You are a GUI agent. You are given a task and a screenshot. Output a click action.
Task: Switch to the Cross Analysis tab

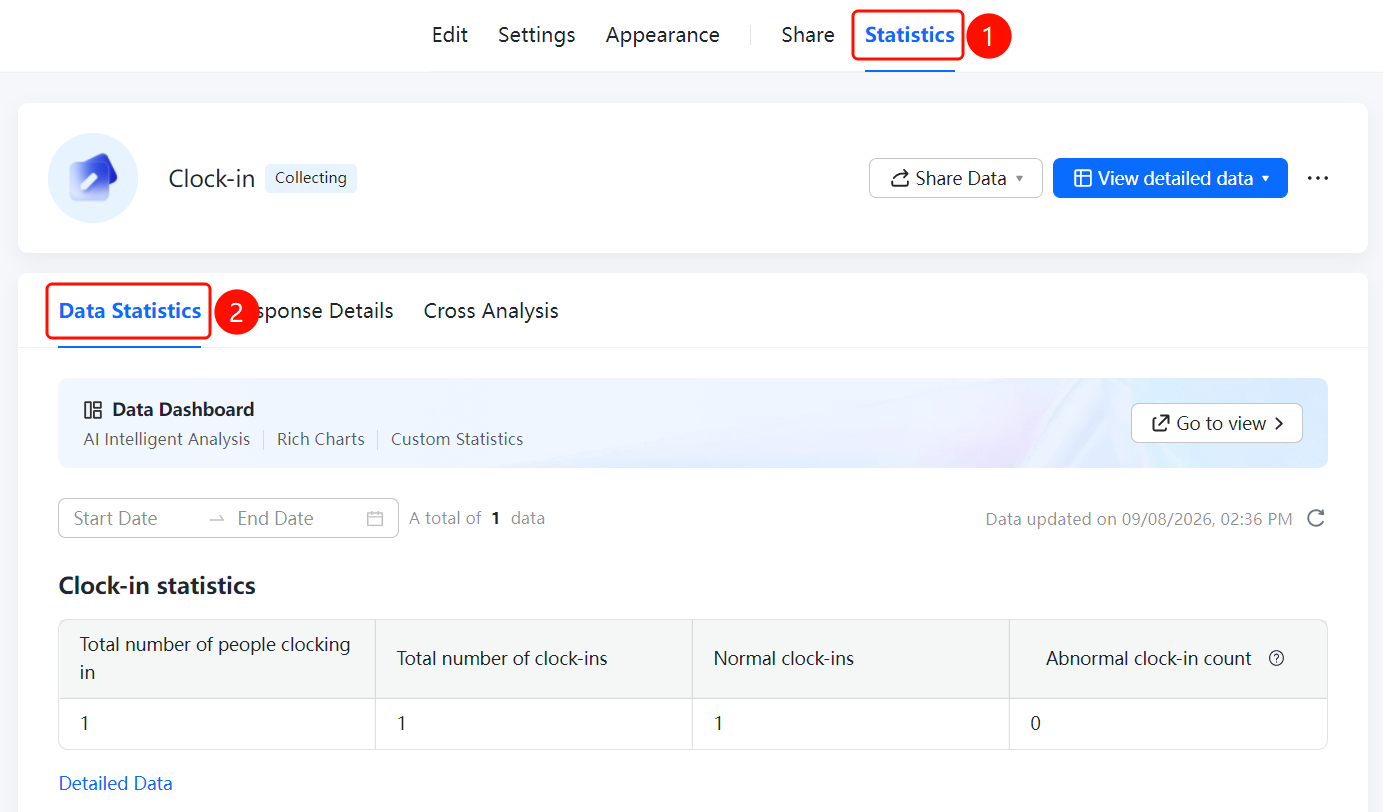pos(491,311)
